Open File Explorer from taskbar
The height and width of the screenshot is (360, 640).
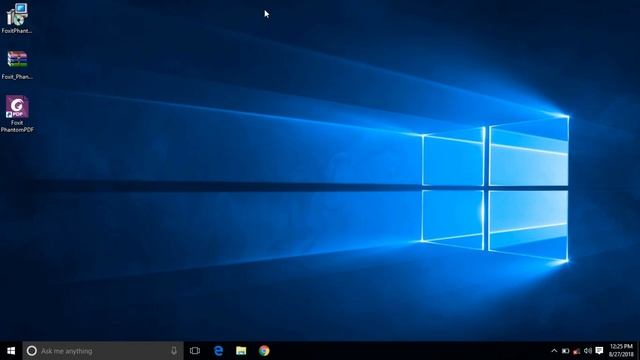(241, 351)
